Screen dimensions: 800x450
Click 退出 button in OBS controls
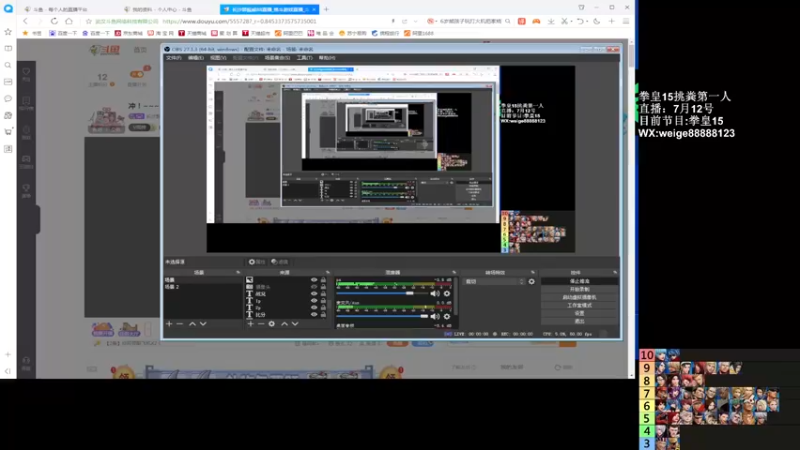pos(579,321)
